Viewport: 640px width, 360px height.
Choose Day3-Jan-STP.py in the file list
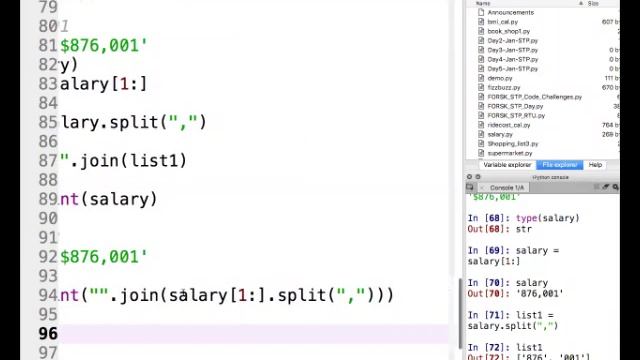point(513,50)
